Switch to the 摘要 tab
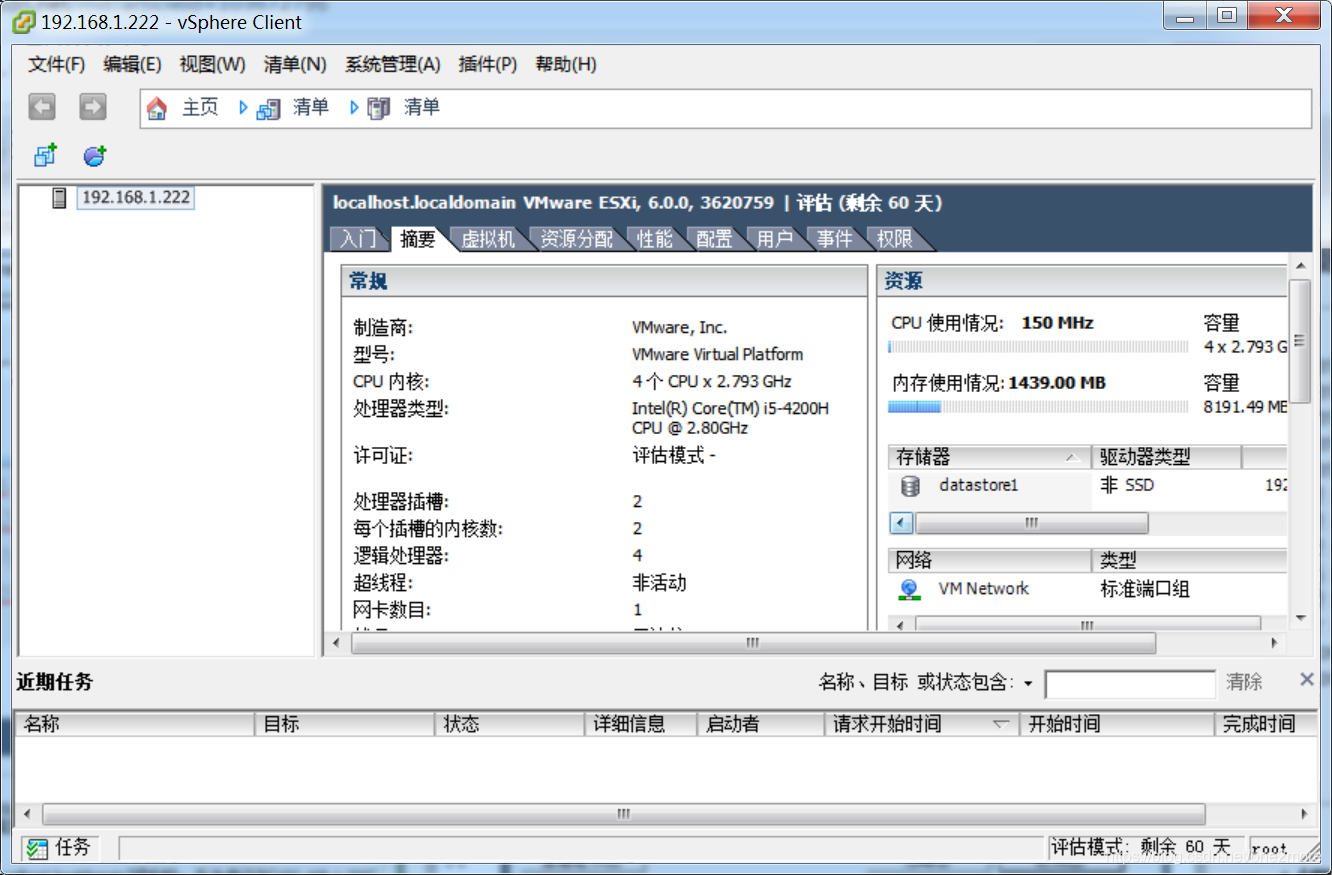This screenshot has height=875, width=1332. tap(418, 239)
